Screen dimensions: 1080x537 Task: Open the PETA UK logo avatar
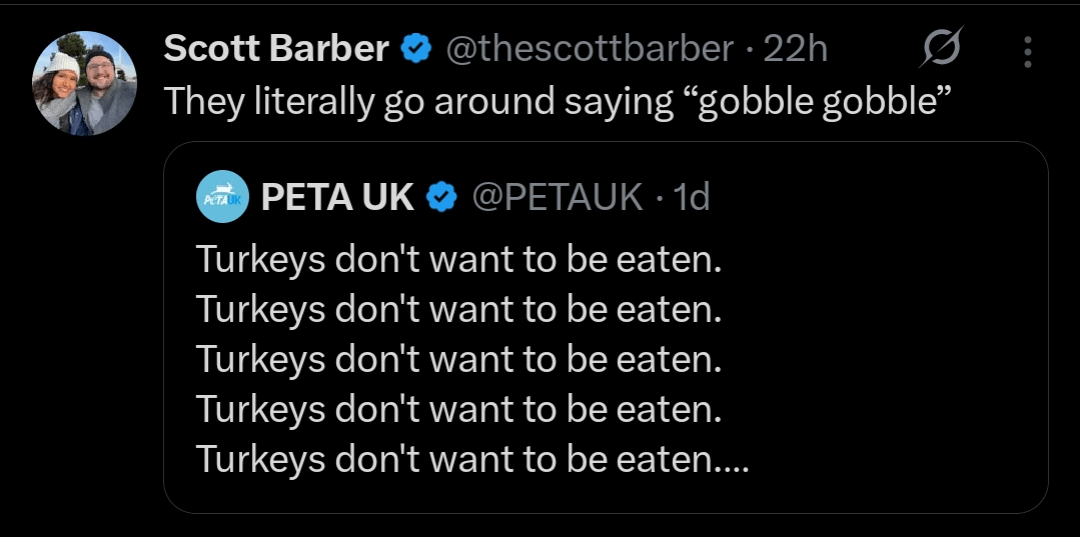[x=222, y=196]
